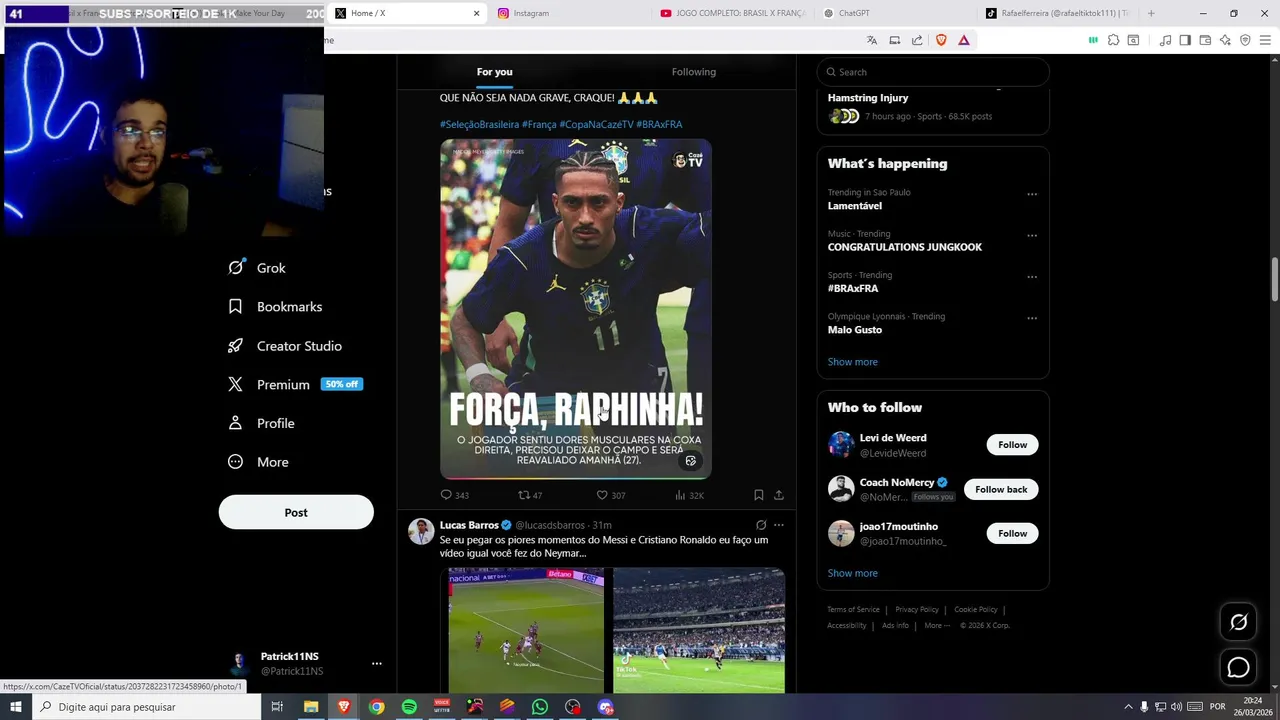Click the Brave Shields lion icon
The image size is (1280, 720).
[x=941, y=40]
